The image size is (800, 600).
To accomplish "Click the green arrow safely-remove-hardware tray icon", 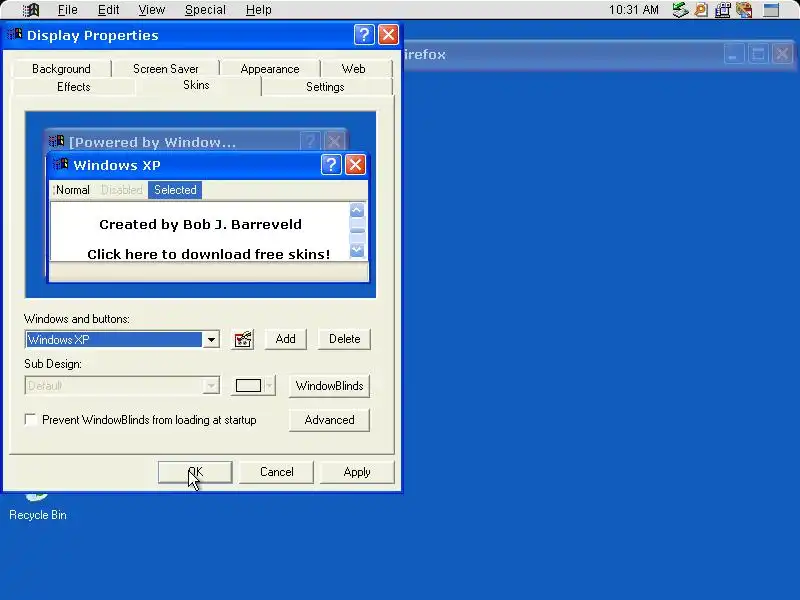I will tap(680, 10).
